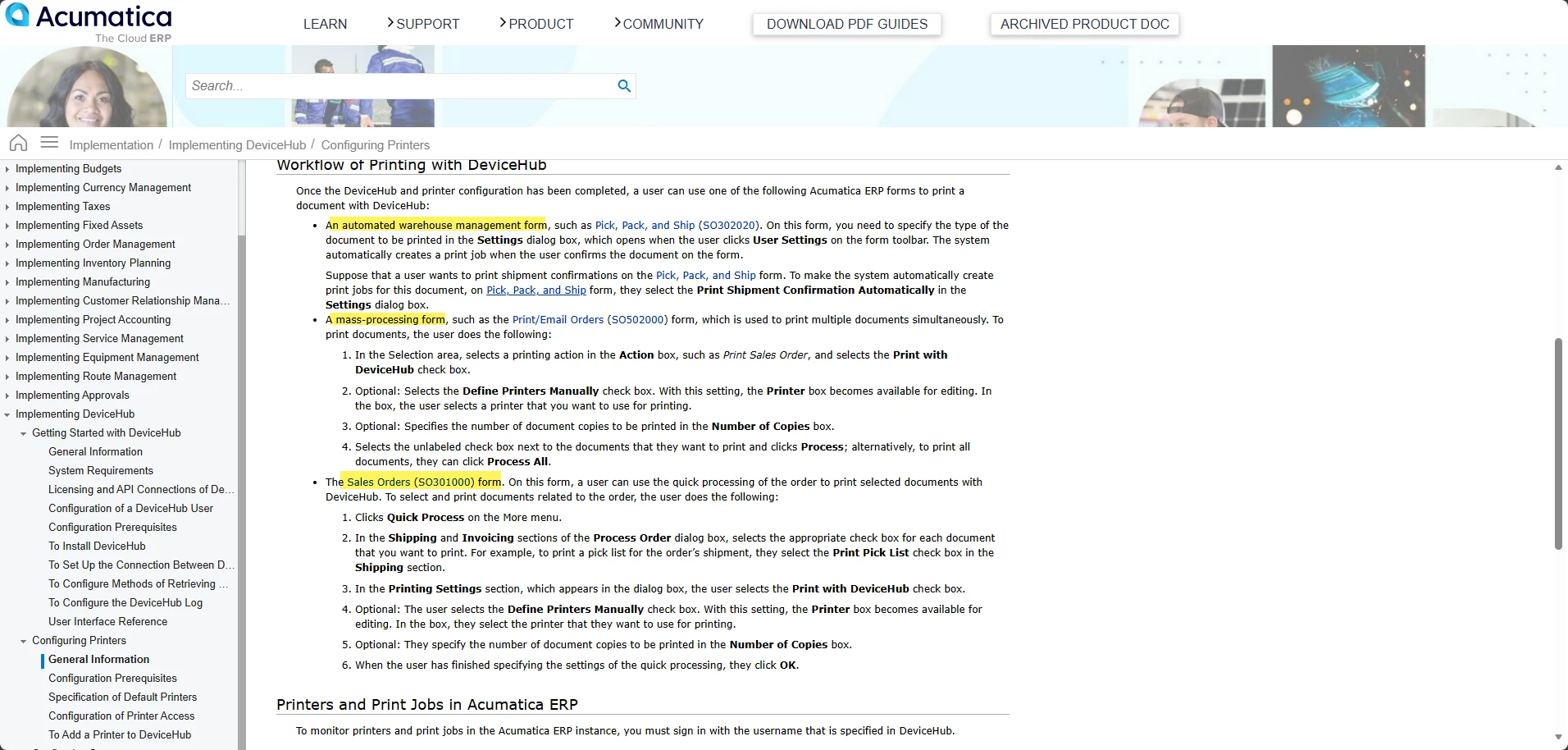Viewport: 1568px width, 750px height.
Task: Click the Acumatica logo
Action: click(x=89, y=23)
